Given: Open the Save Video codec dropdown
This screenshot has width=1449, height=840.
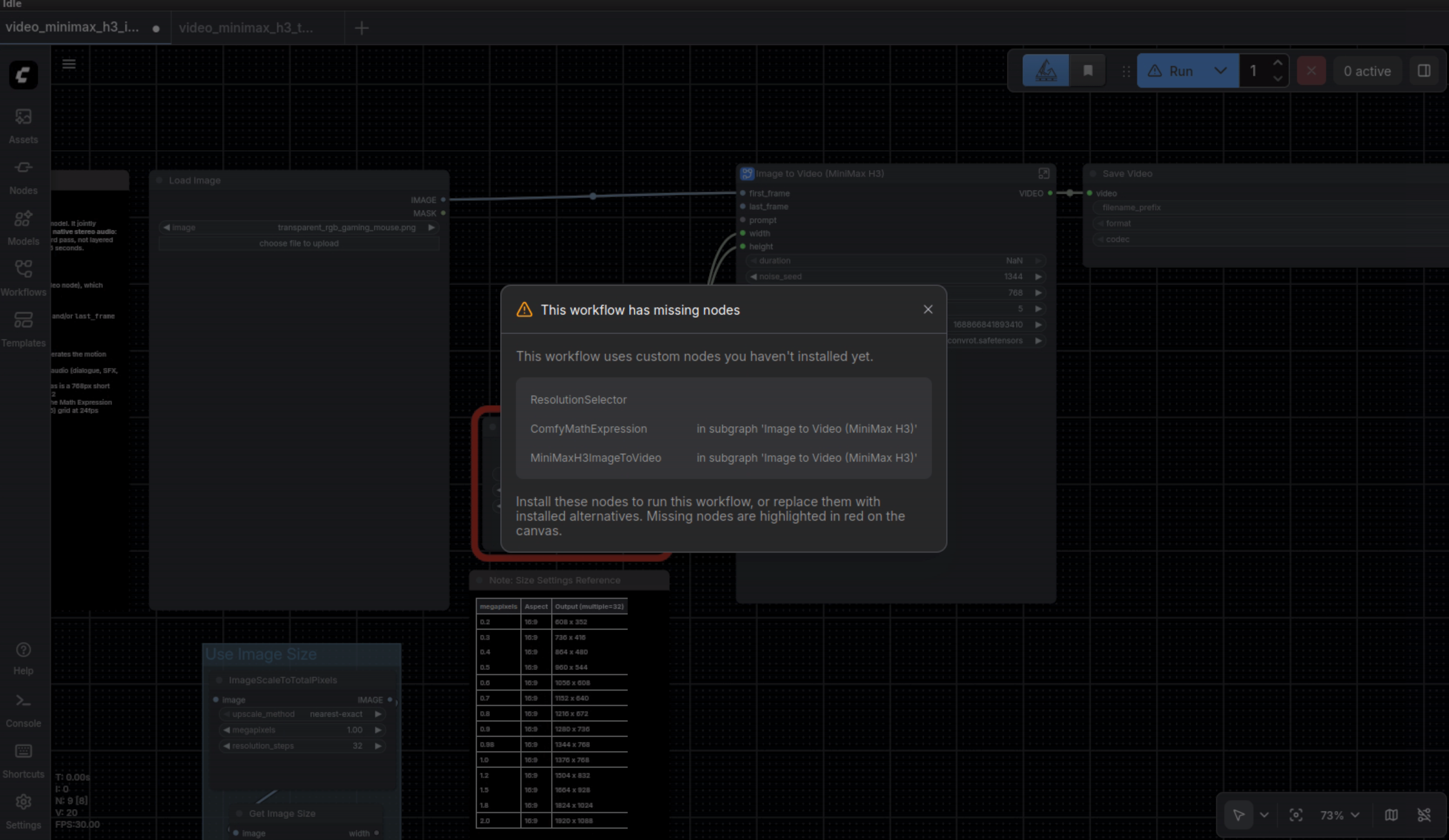Looking at the screenshot, I should 1270,240.
